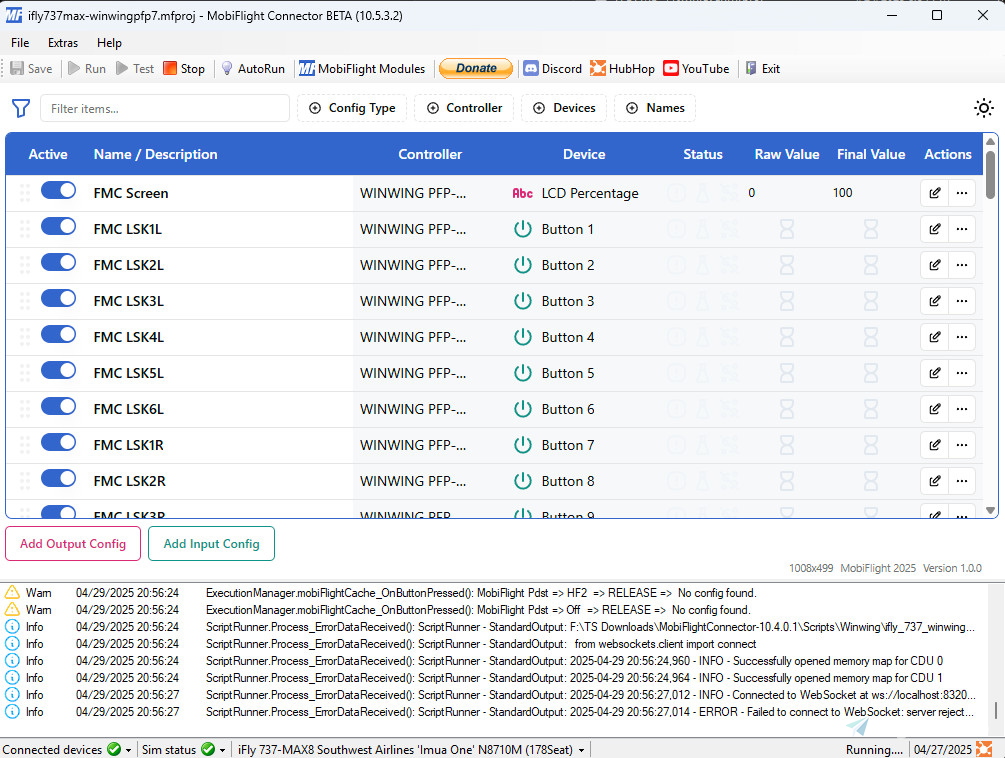Open the Extras menu
Screen dimensions: 1005x758
(63, 43)
